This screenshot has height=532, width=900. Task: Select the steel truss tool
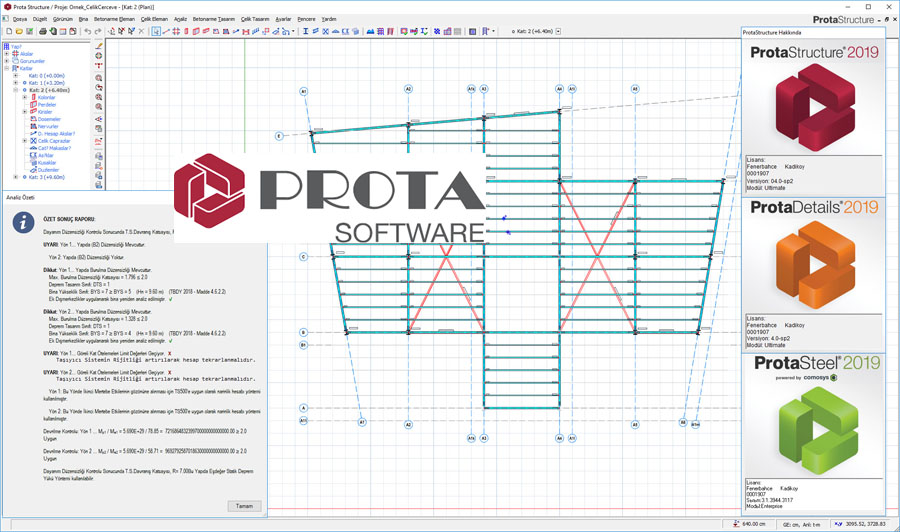coord(335,32)
